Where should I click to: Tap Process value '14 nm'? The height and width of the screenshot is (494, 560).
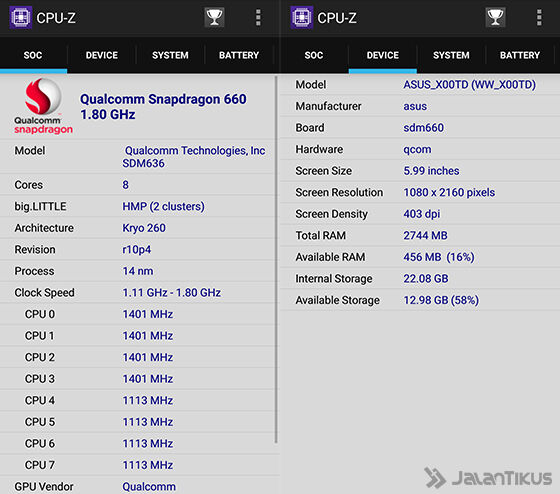coord(138,271)
